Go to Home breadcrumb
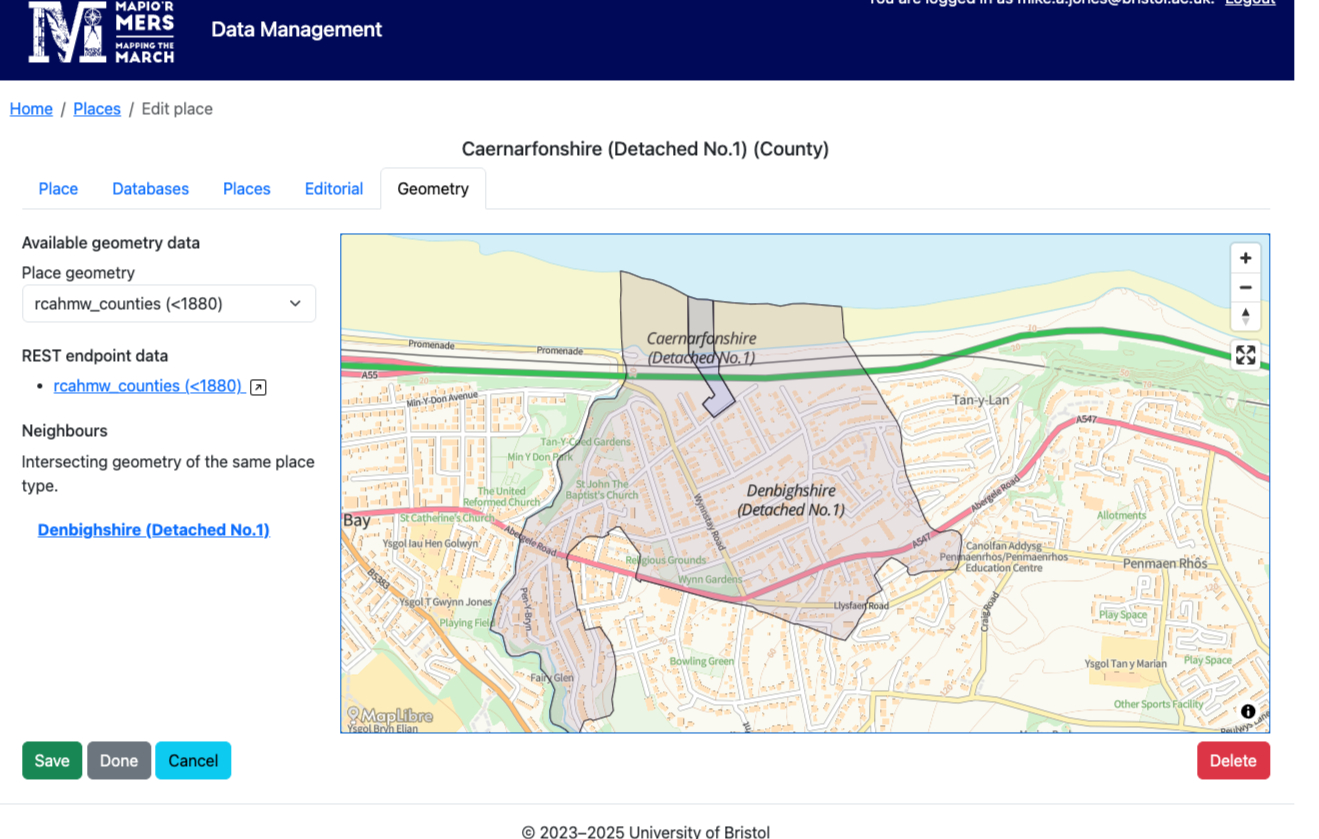Screen dimensions: 1319x839 (31, 109)
